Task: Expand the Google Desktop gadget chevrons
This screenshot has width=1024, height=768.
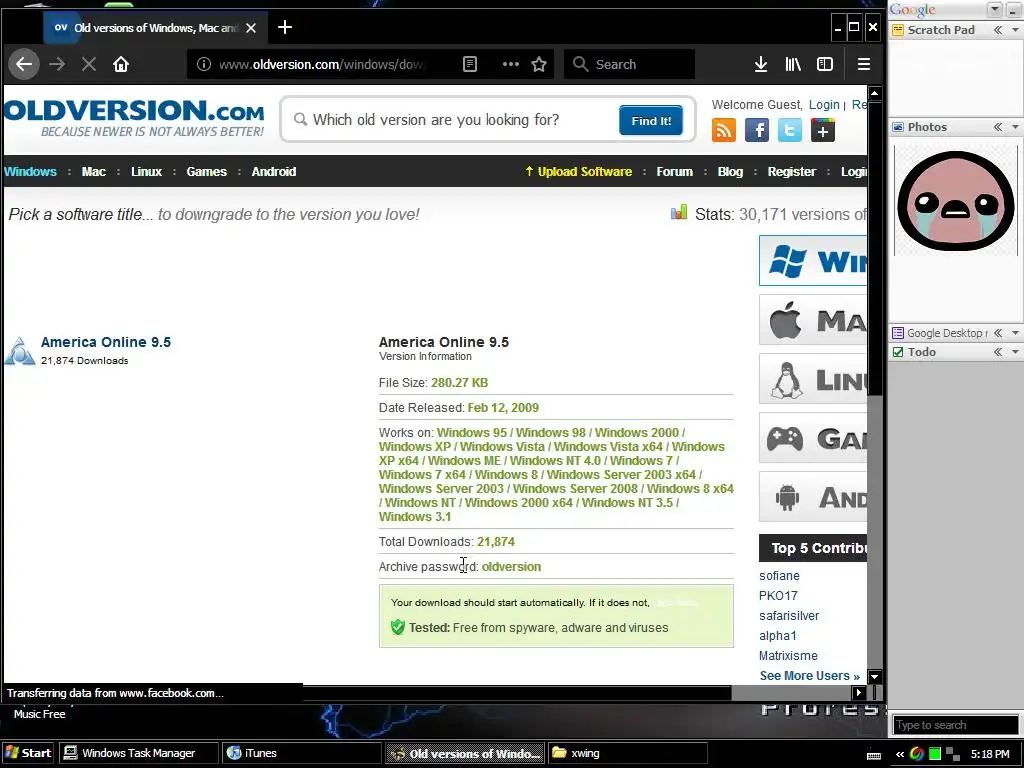Action: pos(998,333)
